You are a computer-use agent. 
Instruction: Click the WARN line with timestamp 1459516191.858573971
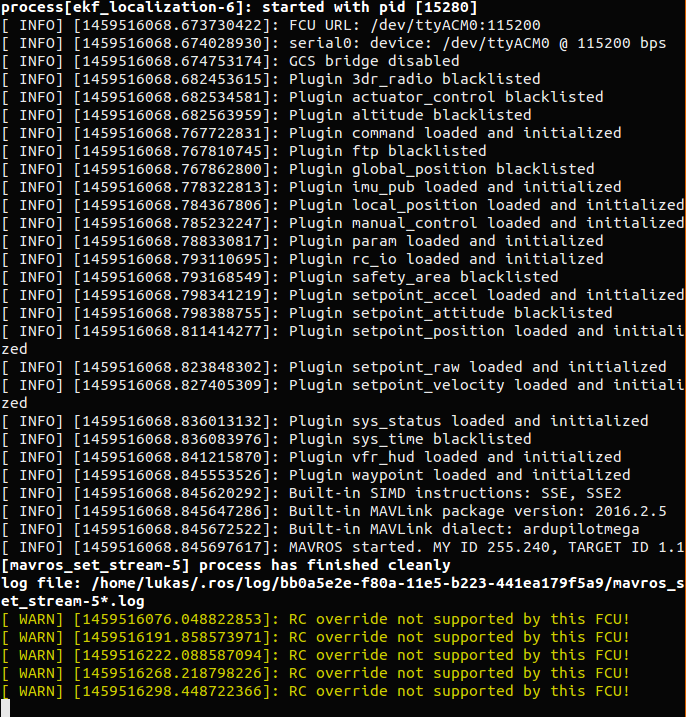coord(316,637)
